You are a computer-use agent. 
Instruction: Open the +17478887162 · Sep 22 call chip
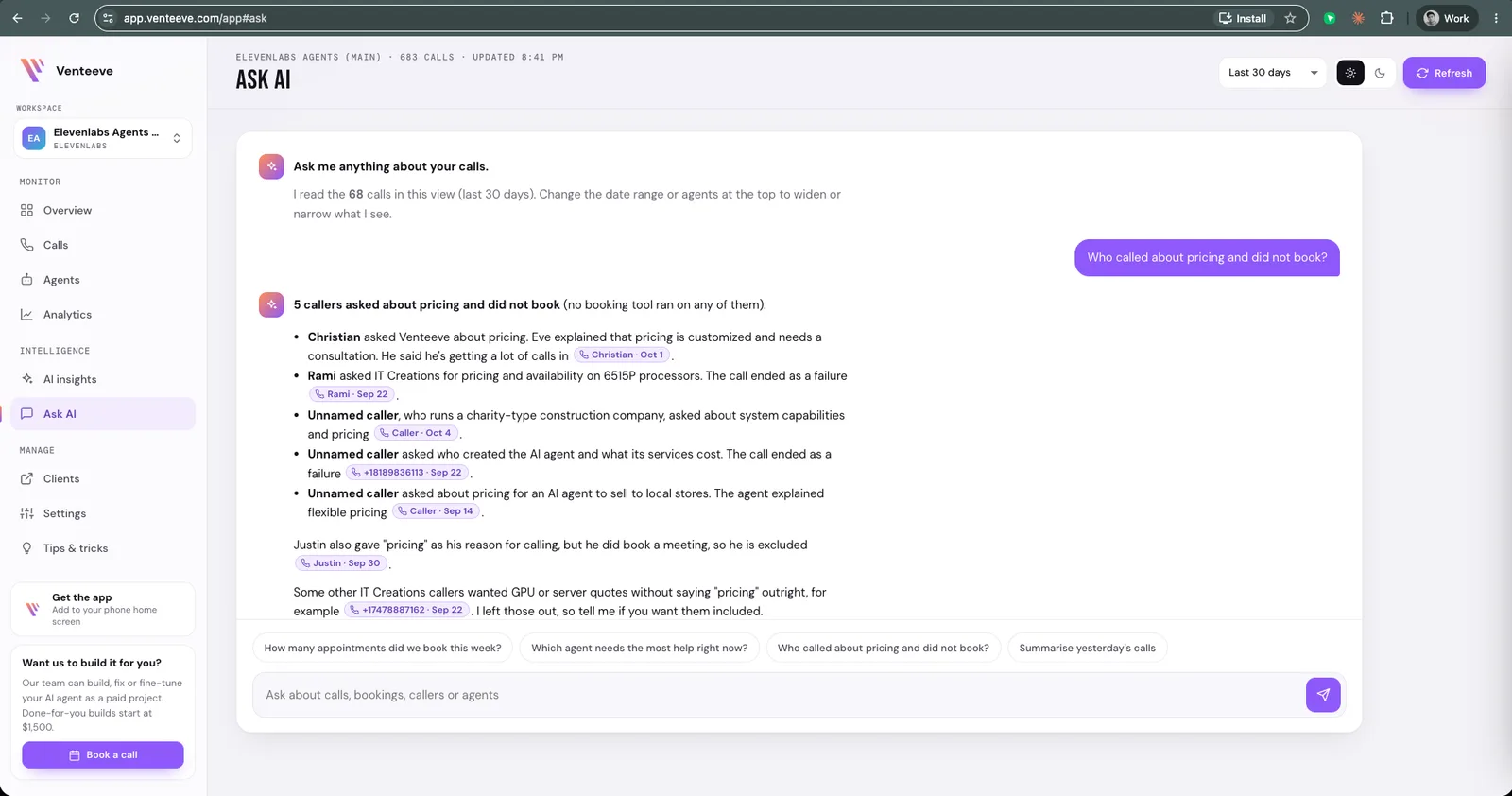407,611
